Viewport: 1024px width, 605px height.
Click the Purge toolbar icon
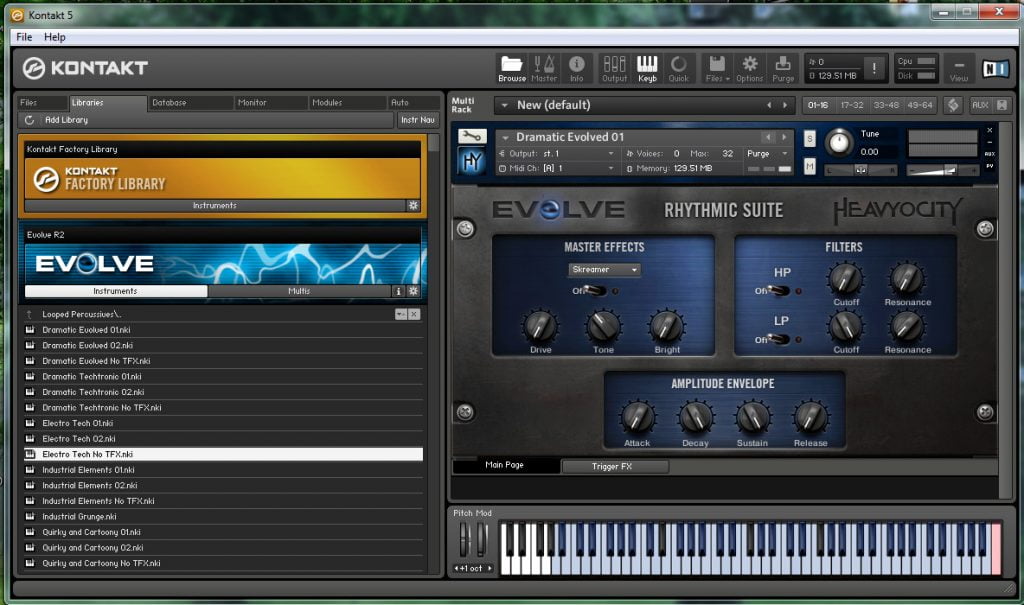[x=782, y=68]
